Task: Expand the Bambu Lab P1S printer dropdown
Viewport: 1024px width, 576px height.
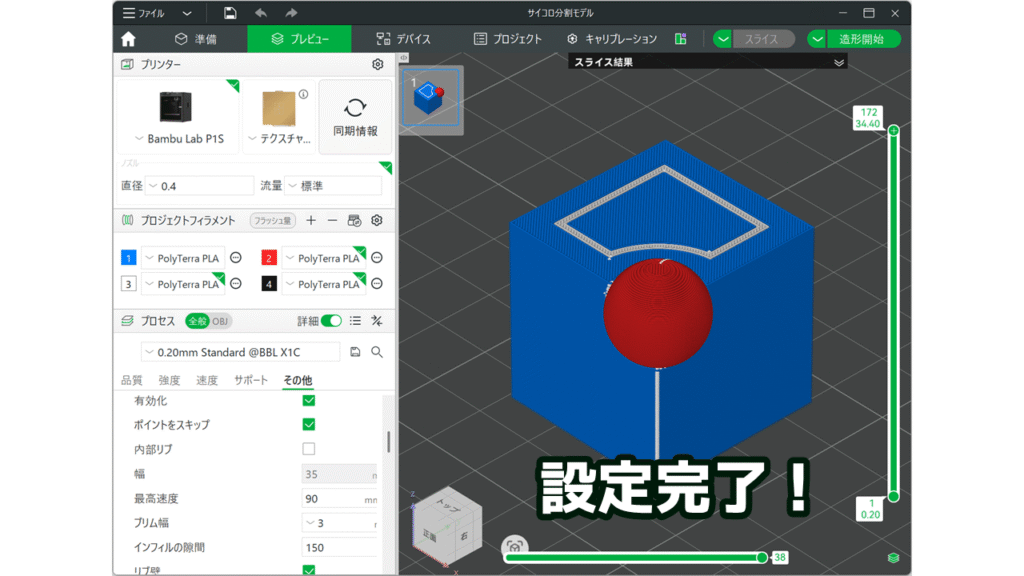Action: (178, 139)
